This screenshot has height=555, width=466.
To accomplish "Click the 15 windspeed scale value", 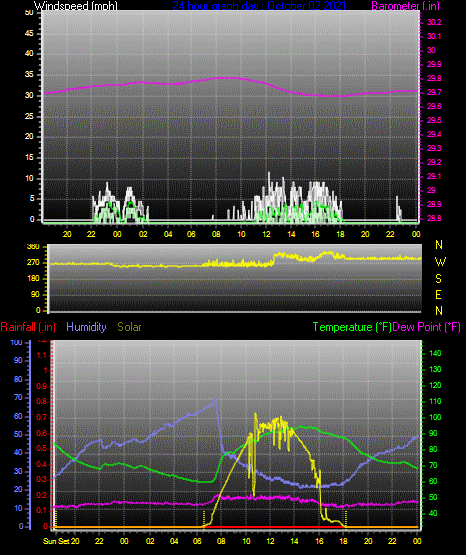I will coord(29,158).
